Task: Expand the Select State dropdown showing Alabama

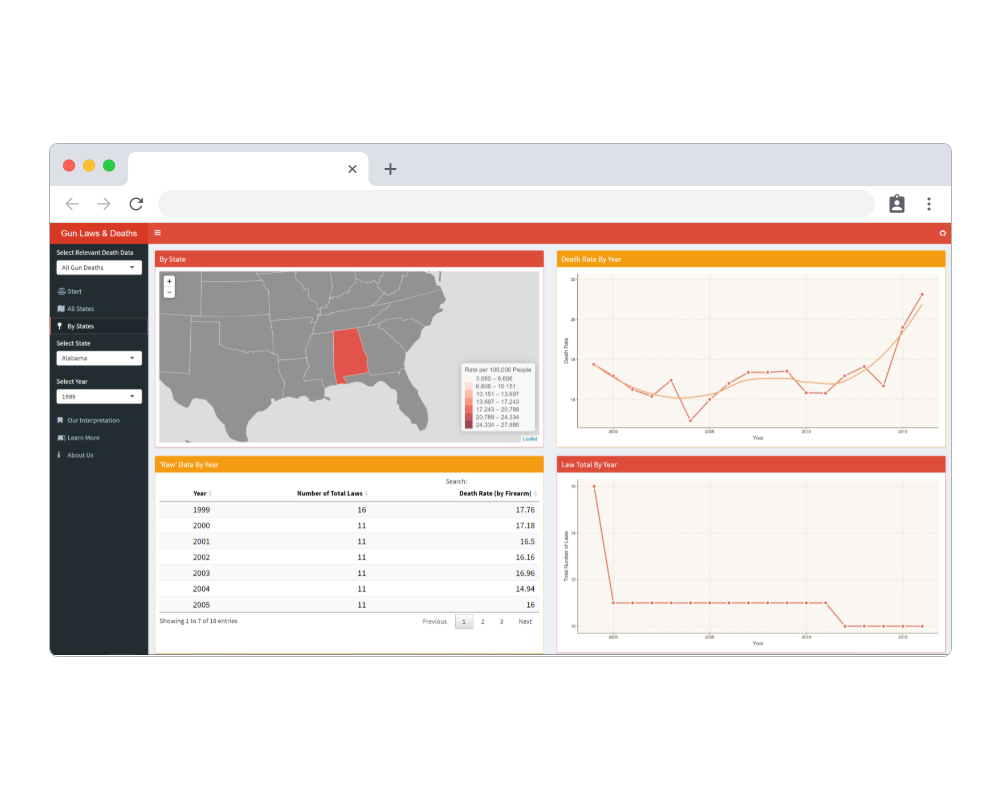Action: tap(99, 358)
